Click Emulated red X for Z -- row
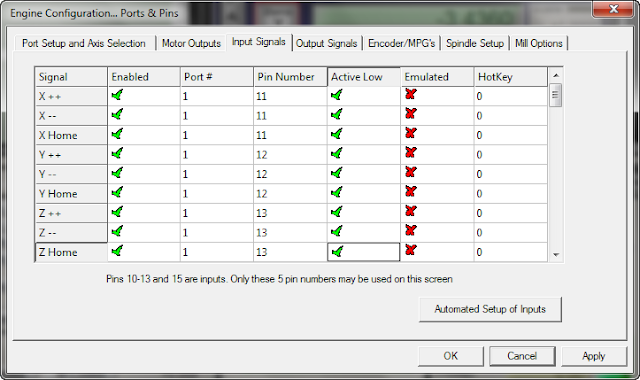Image resolution: width=640 pixels, height=380 pixels. (x=411, y=230)
